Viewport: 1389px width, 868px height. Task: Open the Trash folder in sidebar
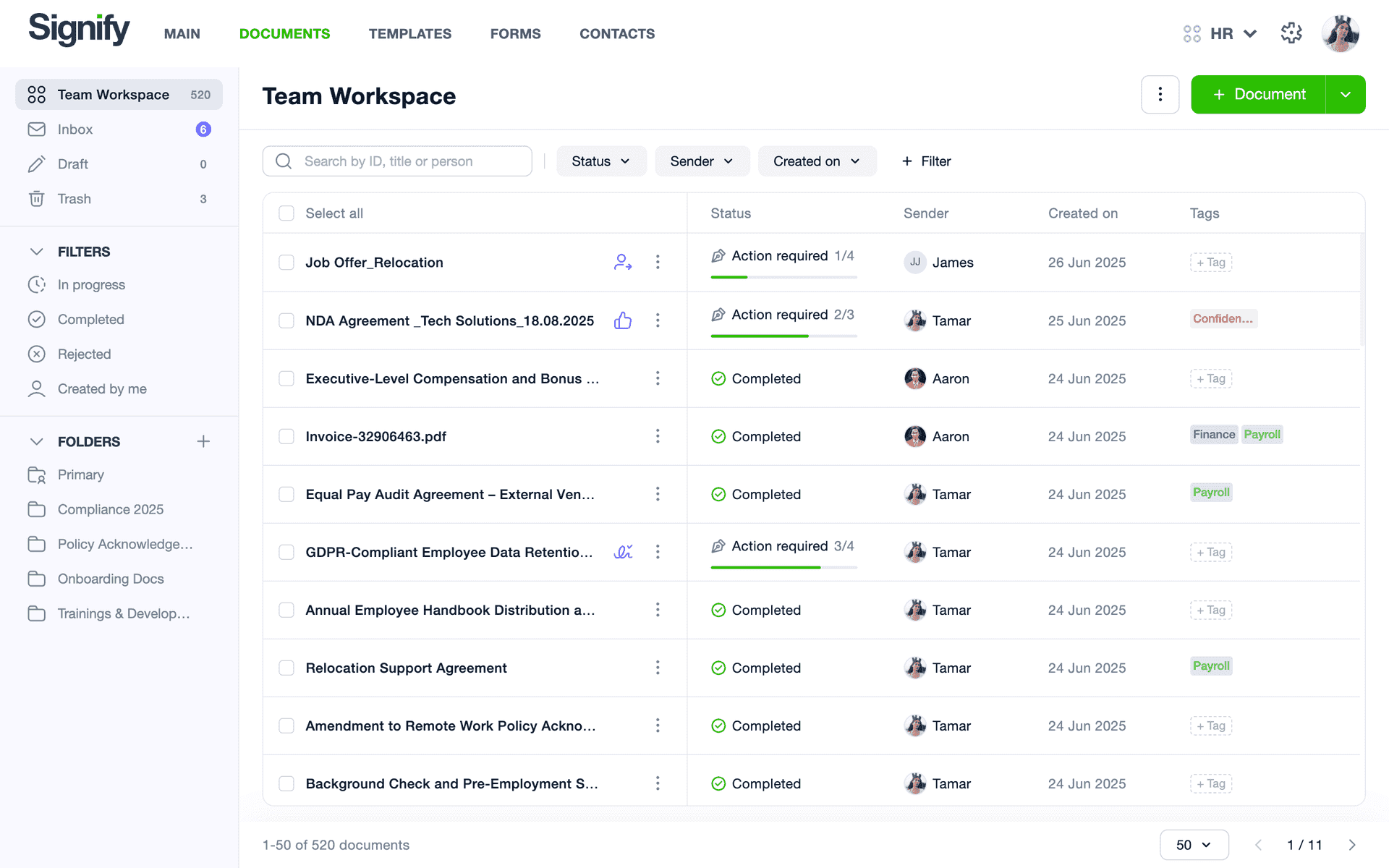pyautogui.click(x=119, y=199)
